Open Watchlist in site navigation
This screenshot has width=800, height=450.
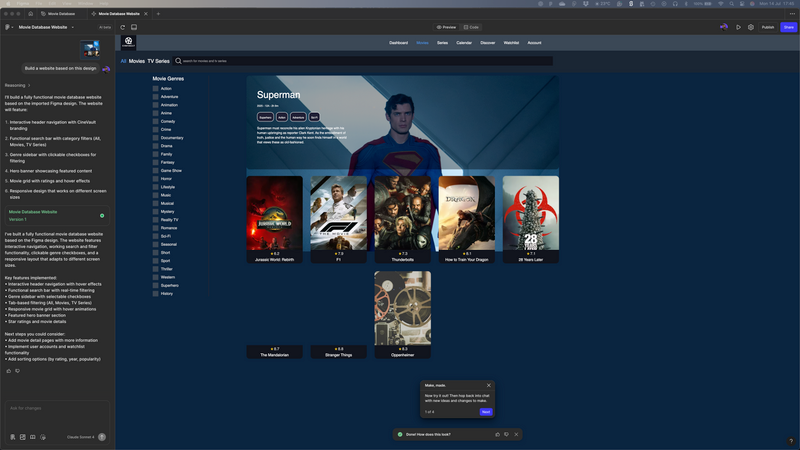[511, 43]
